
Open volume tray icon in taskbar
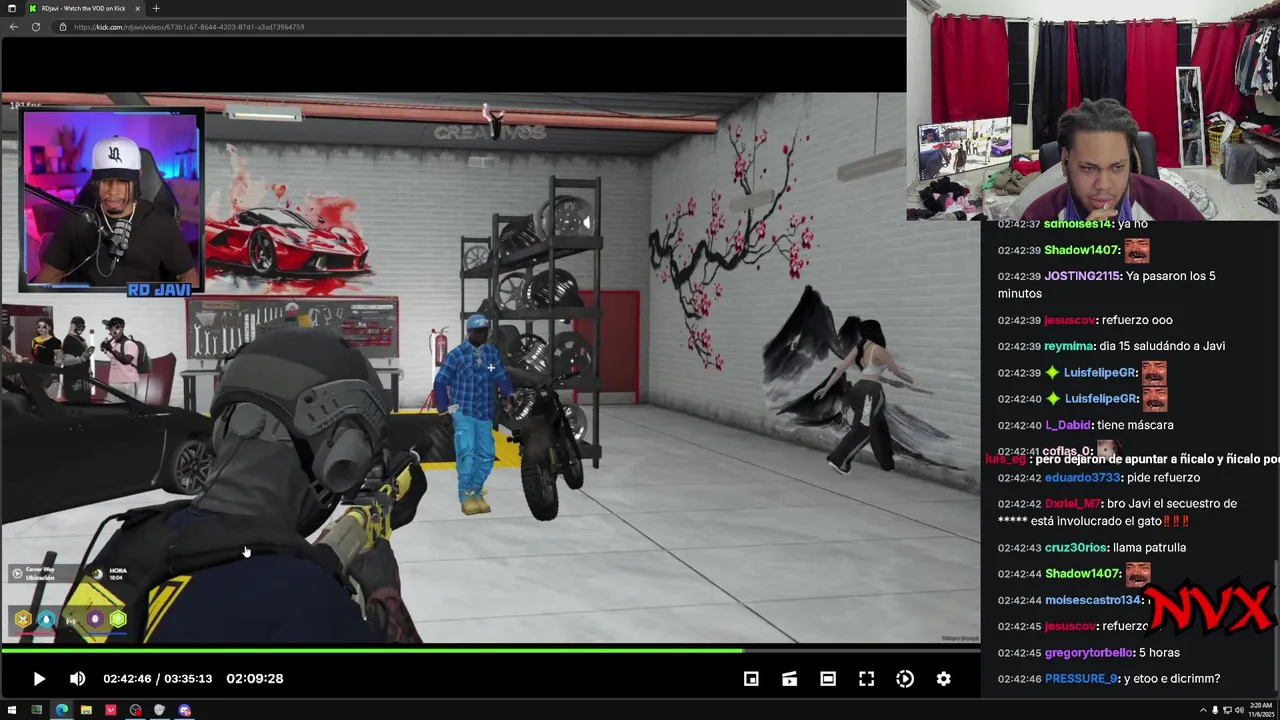click(1240, 710)
